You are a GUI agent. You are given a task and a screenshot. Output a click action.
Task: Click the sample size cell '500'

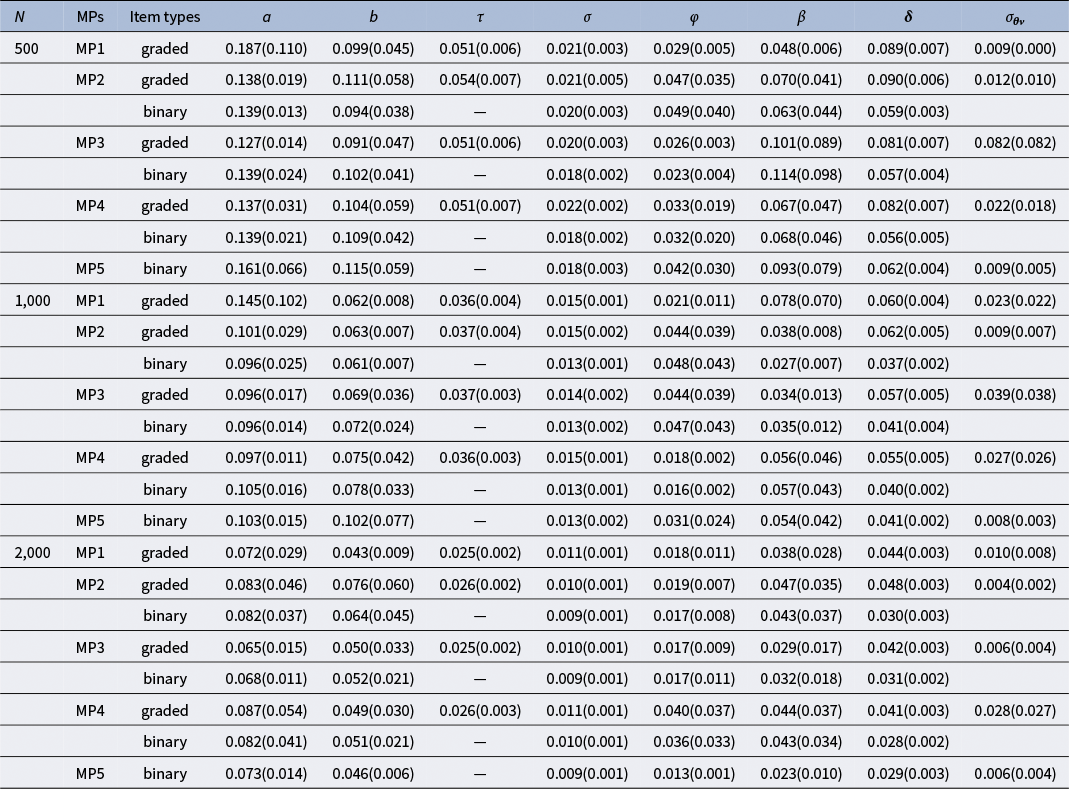pos(27,48)
